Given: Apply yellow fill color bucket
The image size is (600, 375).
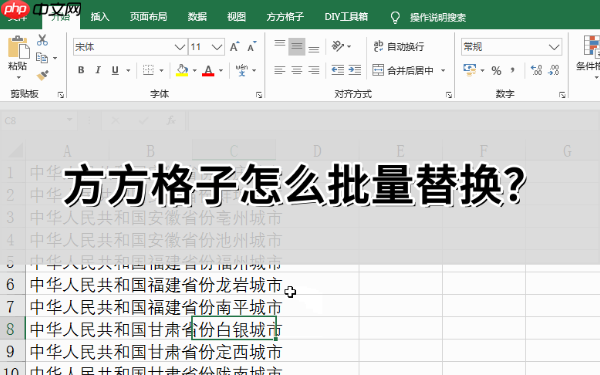Looking at the screenshot, I should pos(182,70).
